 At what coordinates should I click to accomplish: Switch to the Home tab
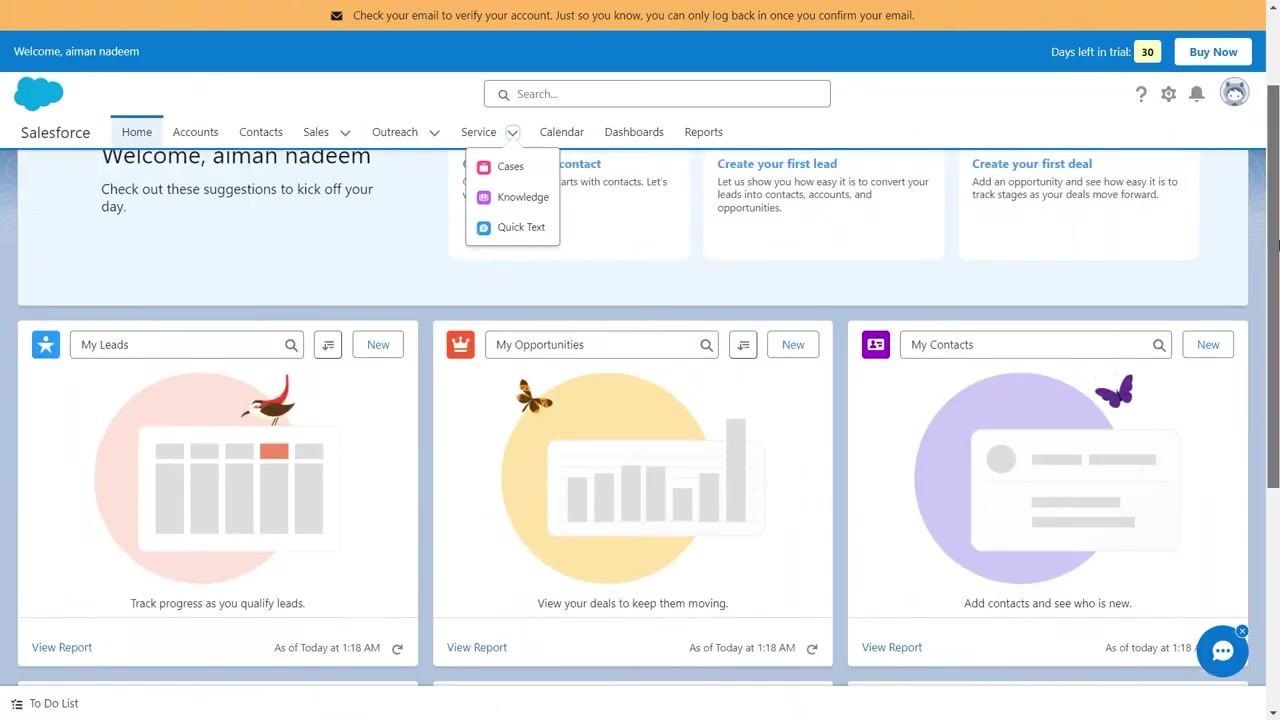(137, 132)
